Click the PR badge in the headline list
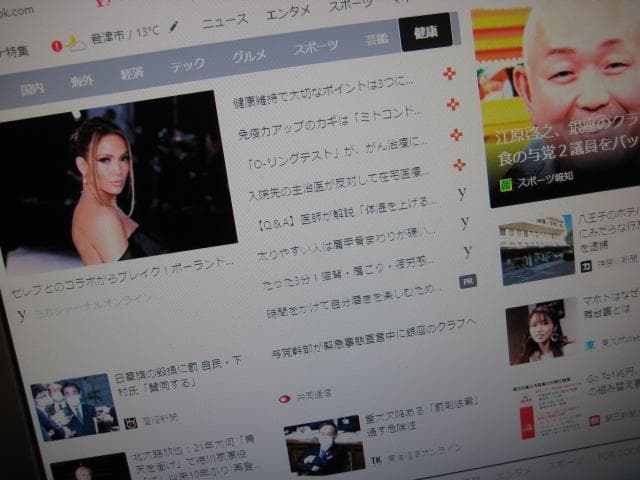Image resolution: width=640 pixels, height=480 pixels. [x=467, y=282]
